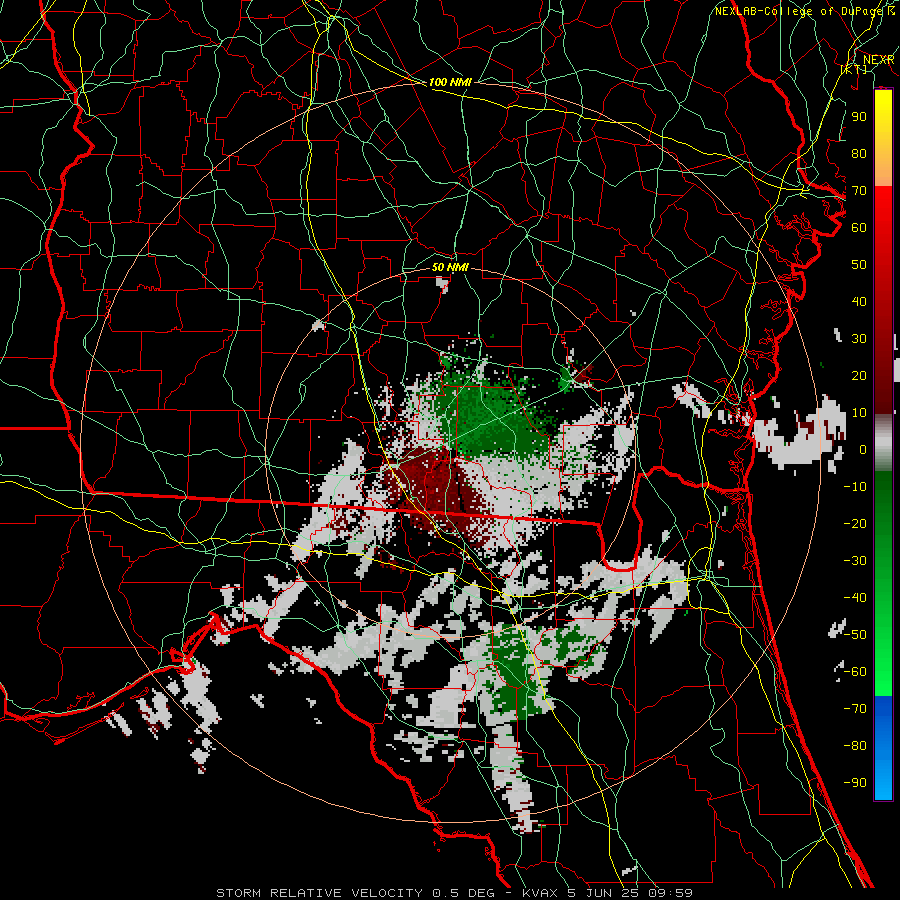Click the 0 value on the velocity scale

tap(863, 450)
